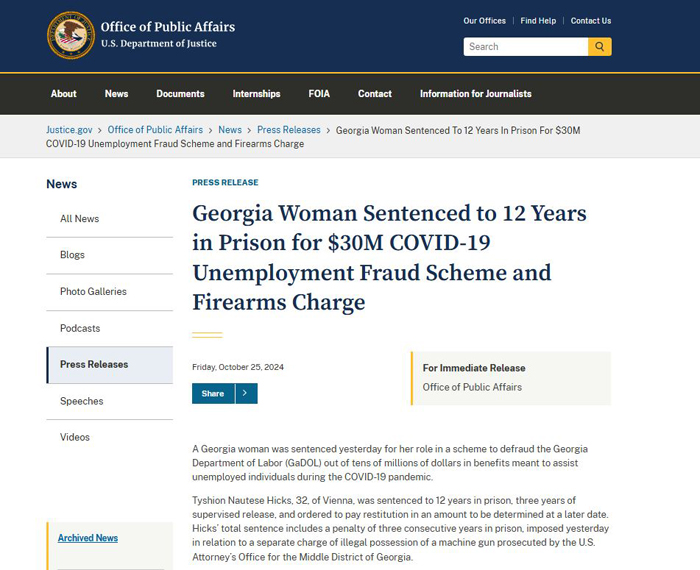Open Photo Galleries in sidebar
The width and height of the screenshot is (700, 570).
(93, 291)
